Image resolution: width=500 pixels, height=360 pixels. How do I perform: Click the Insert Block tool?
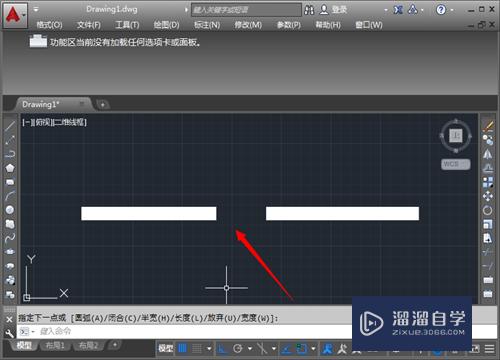(x=10, y=280)
